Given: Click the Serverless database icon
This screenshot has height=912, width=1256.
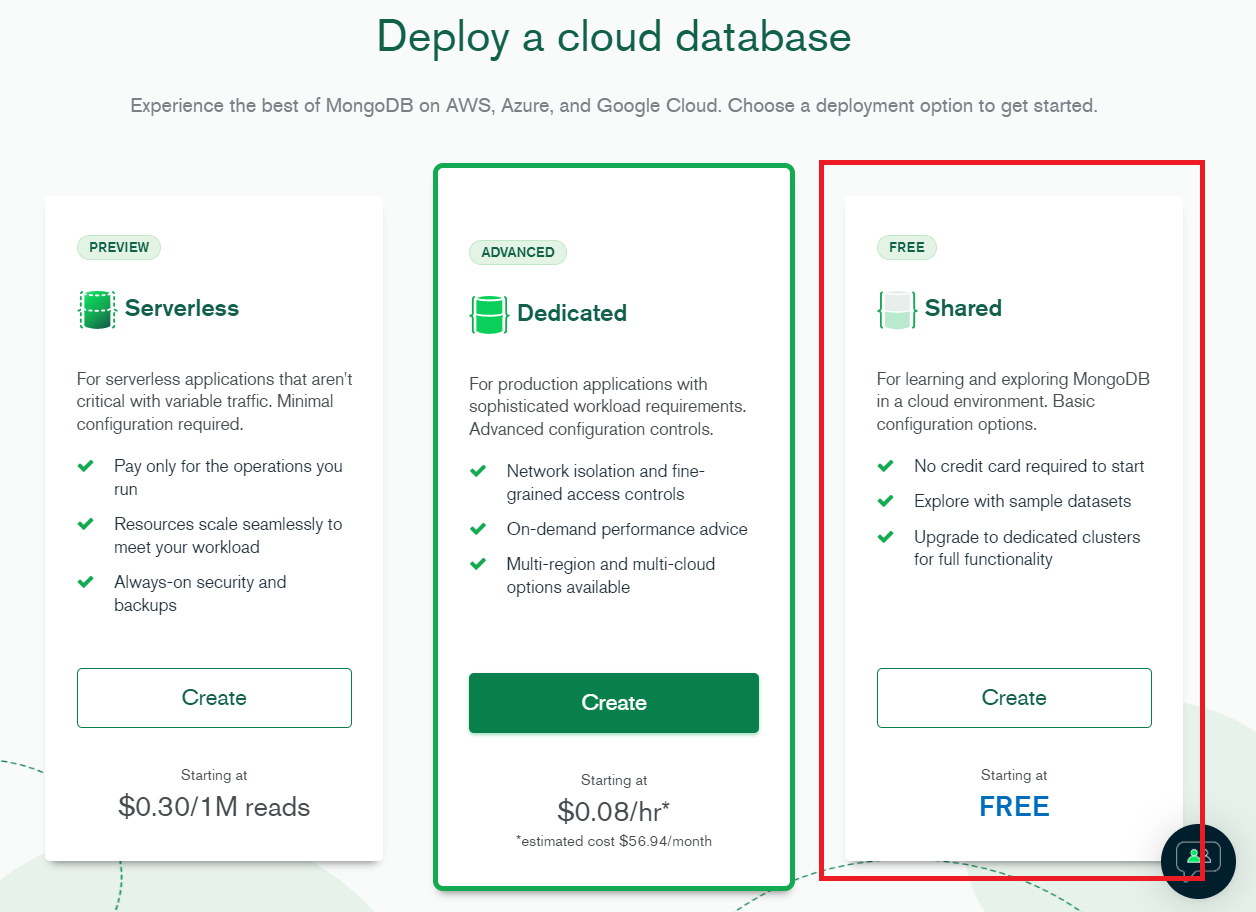Looking at the screenshot, I should pos(97,310).
